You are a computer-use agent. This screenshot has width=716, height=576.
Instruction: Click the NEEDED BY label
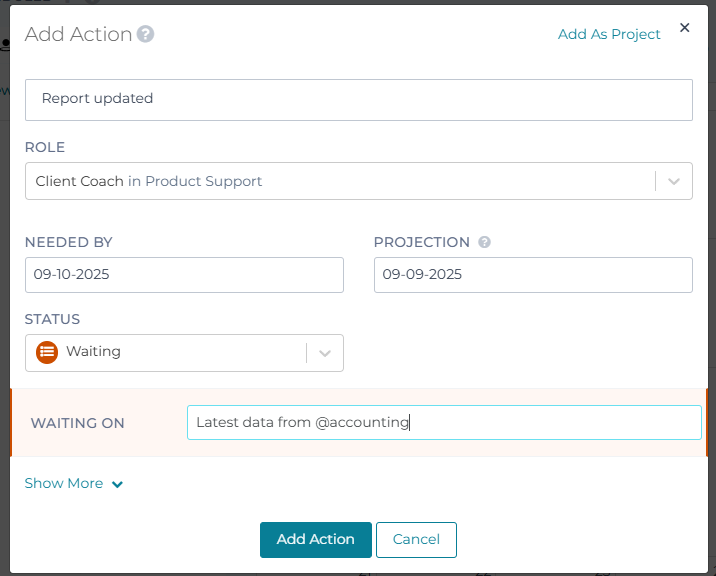tap(69, 242)
